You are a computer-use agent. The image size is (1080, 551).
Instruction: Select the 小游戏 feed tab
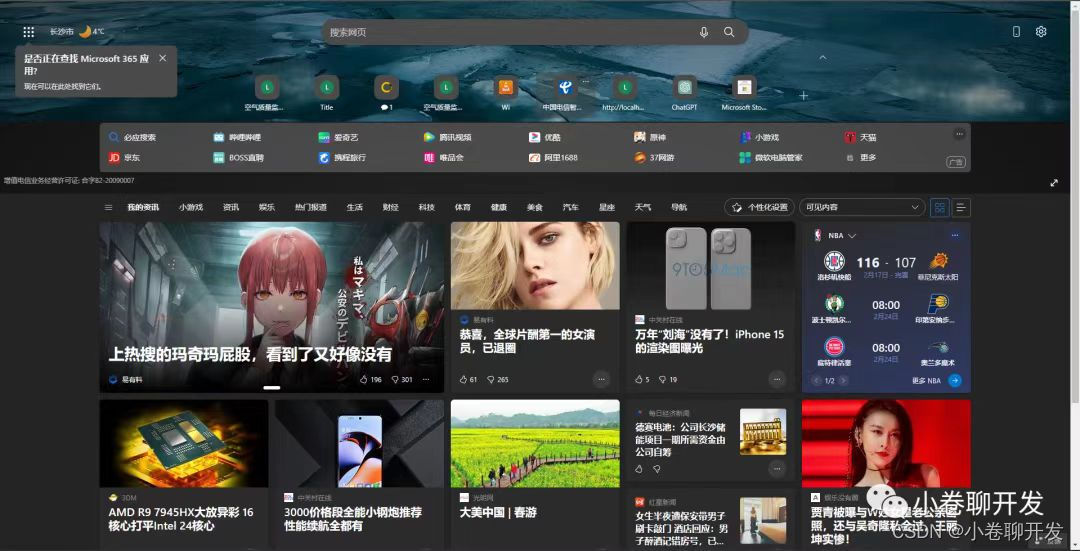191,207
